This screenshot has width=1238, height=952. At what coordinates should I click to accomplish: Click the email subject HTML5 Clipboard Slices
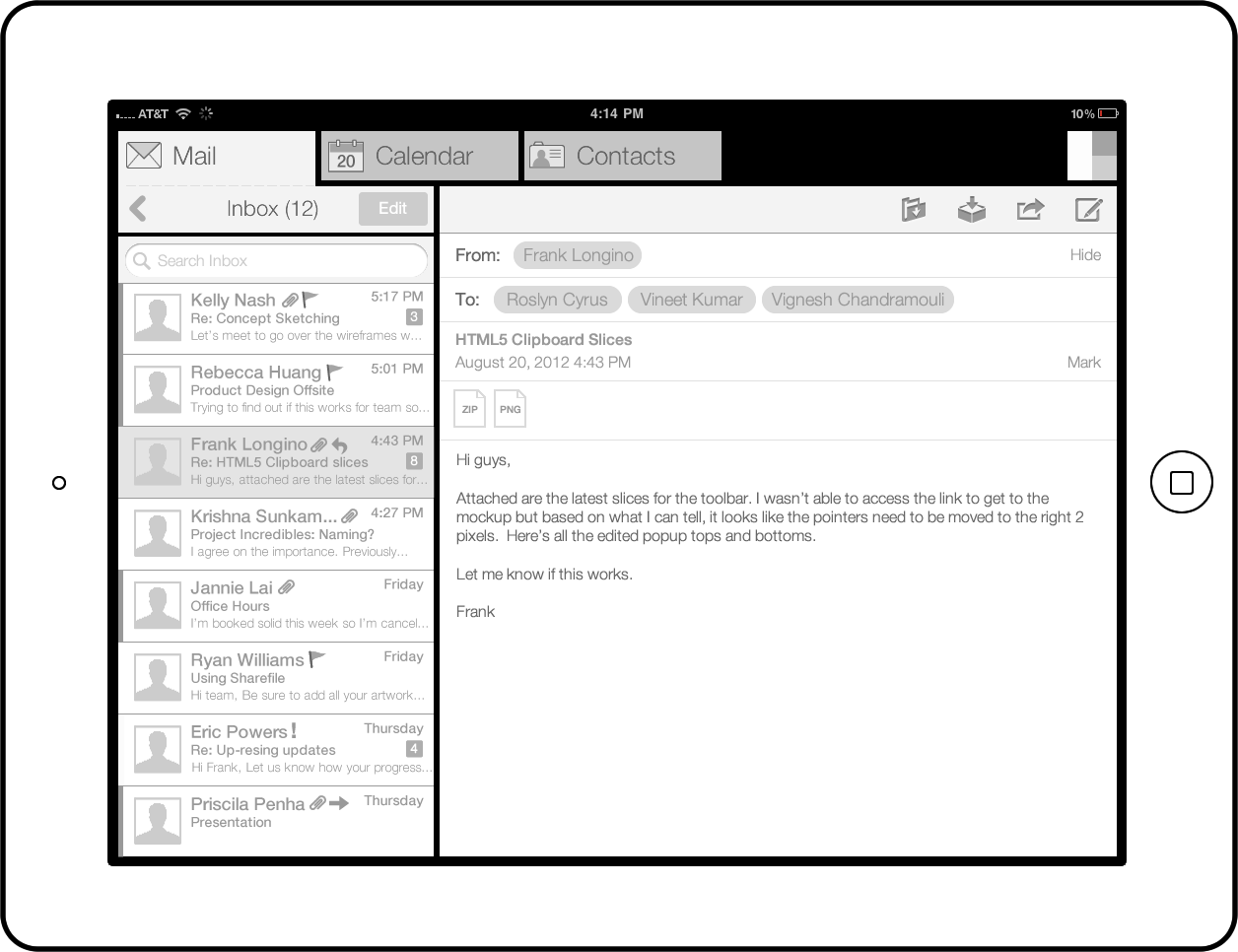(x=544, y=340)
